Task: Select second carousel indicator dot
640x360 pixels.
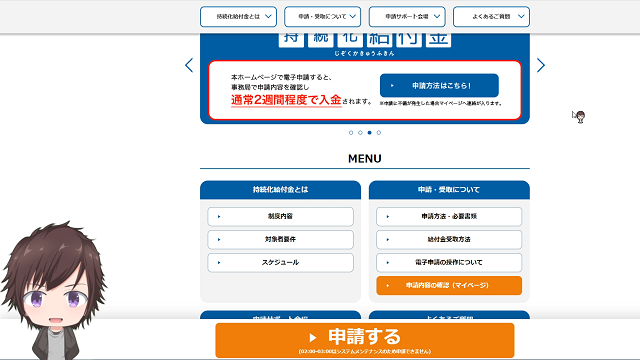Action: tap(360, 133)
